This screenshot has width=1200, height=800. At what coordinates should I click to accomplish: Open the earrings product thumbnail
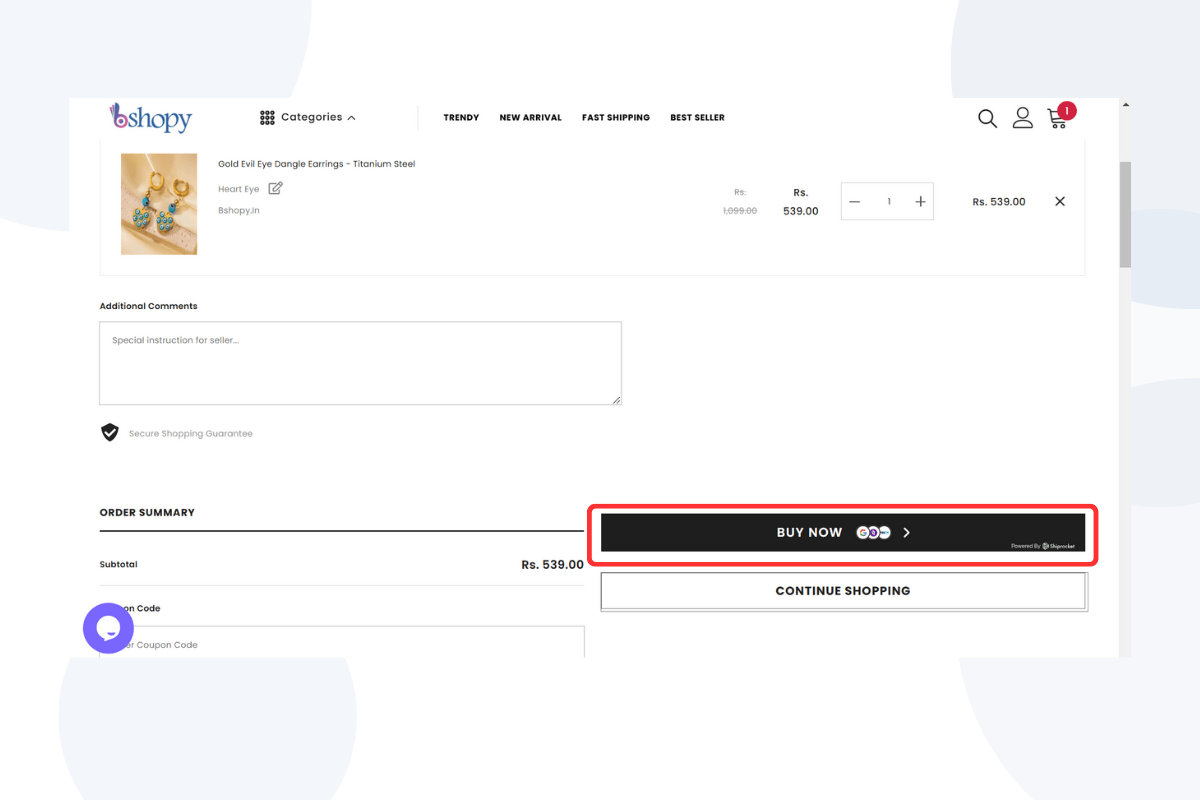pos(159,204)
